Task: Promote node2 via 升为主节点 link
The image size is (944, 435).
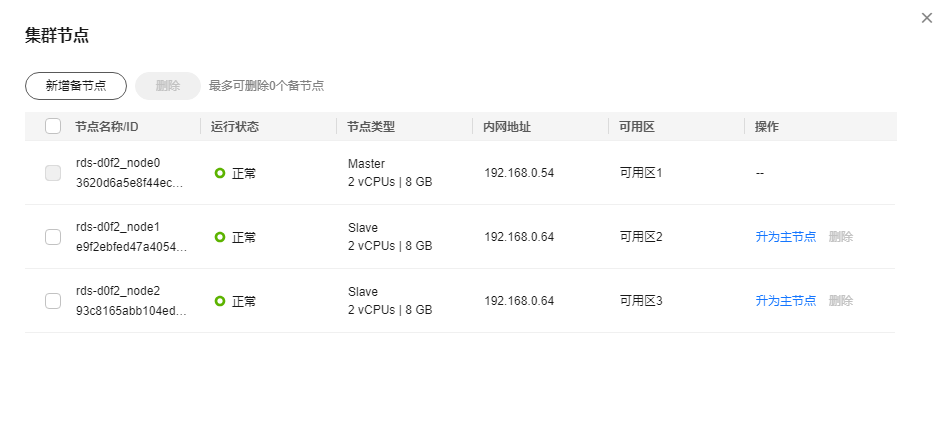Action: click(785, 301)
